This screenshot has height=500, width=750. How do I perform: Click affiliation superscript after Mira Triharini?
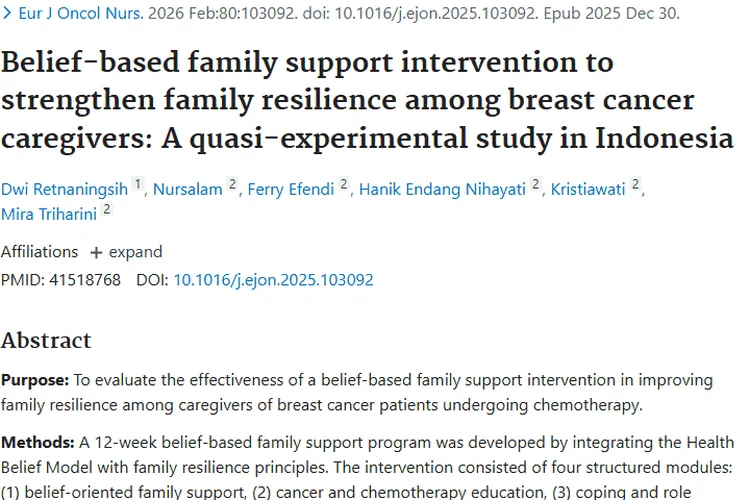click(106, 208)
